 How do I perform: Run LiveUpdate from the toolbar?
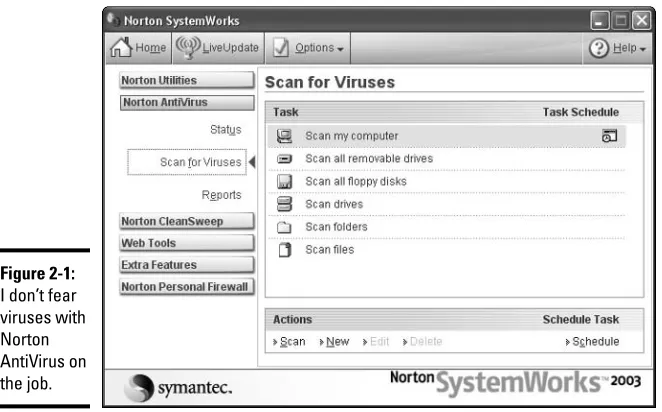pos(218,48)
